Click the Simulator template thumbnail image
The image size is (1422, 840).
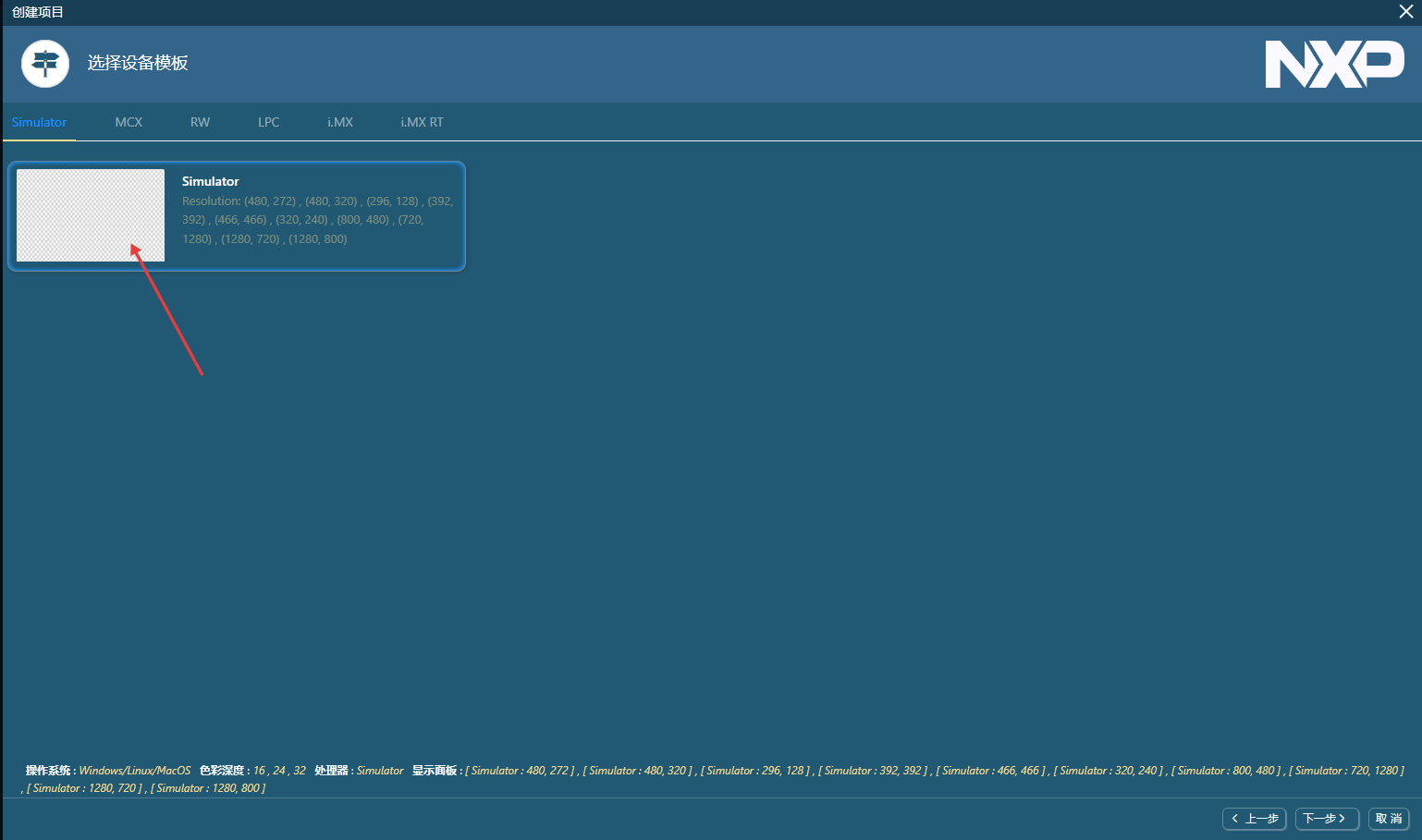[91, 215]
